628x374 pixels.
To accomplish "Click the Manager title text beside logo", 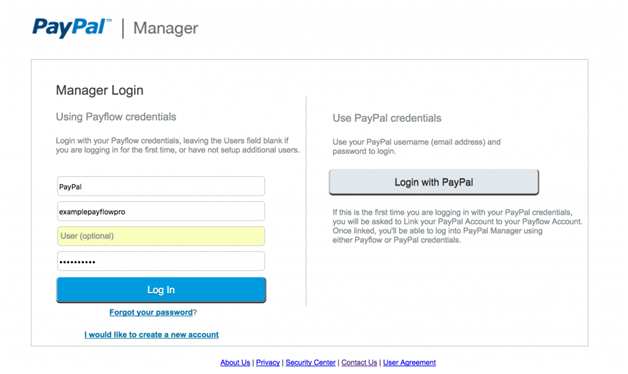I will (x=165, y=28).
